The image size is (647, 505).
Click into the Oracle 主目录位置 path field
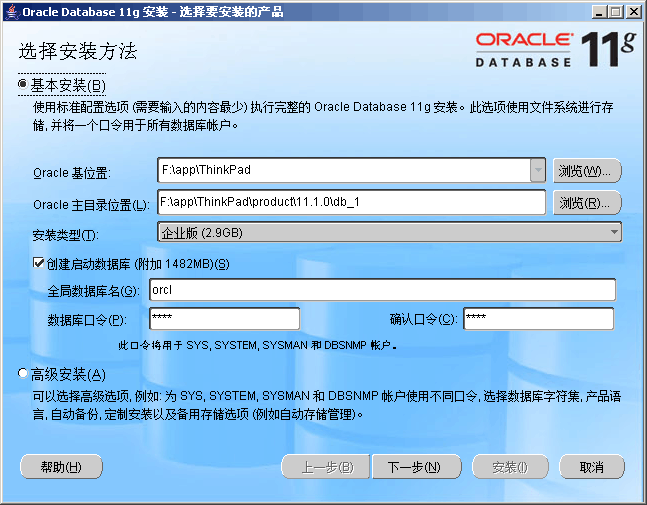click(352, 202)
